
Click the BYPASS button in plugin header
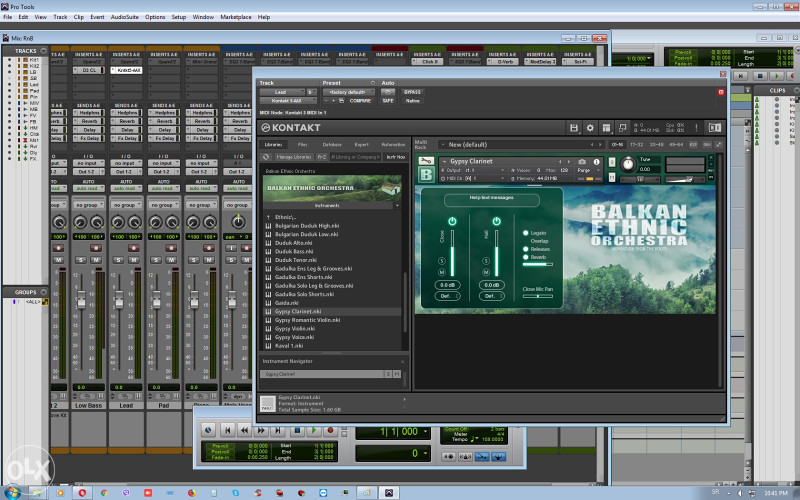pos(412,92)
